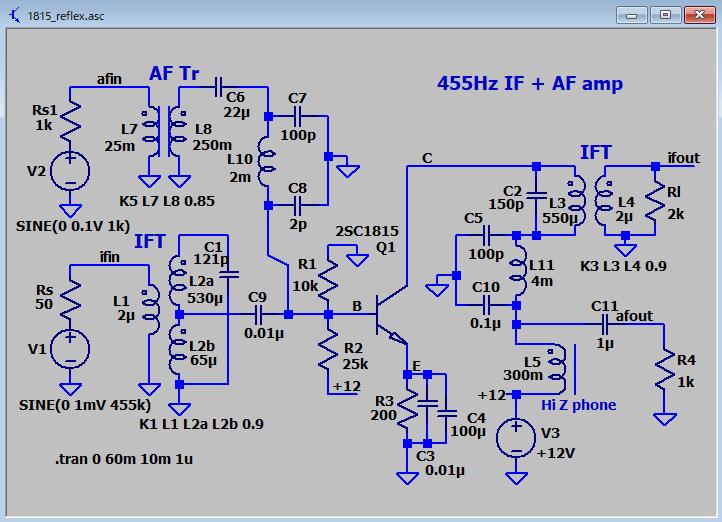Select inductor L11 coil symbol
This screenshot has height=522, width=722.
[x=517, y=271]
